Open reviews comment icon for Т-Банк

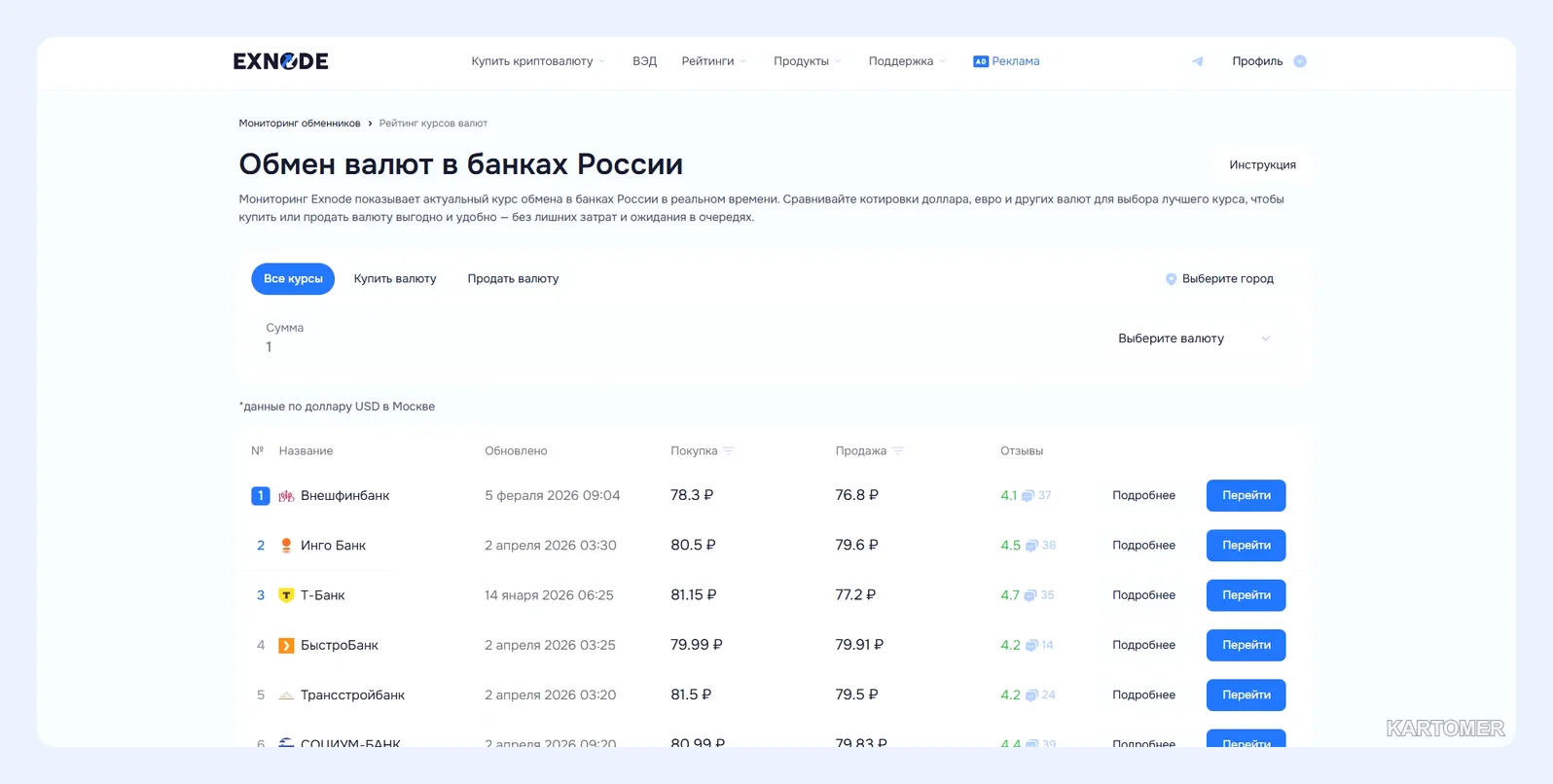click(x=1030, y=595)
